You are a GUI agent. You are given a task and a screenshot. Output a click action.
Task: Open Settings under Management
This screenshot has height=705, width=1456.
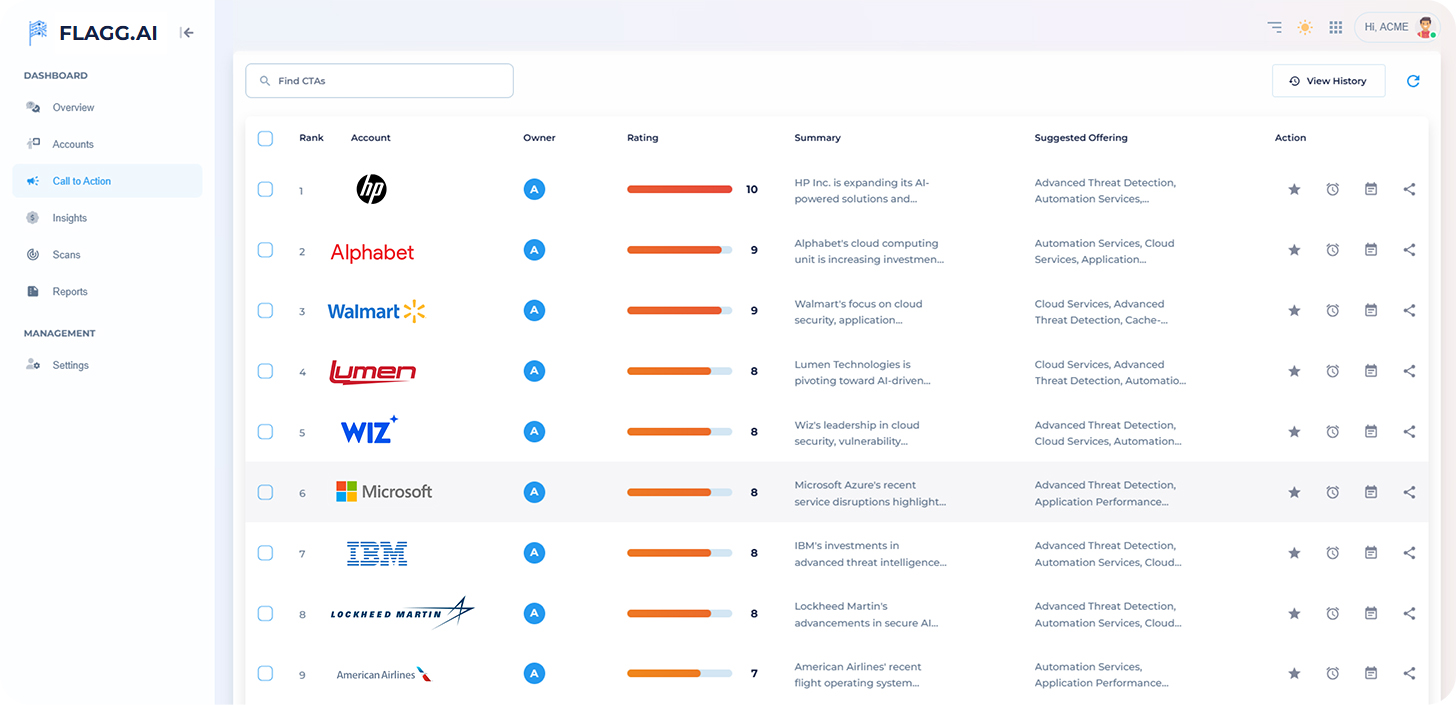[107, 365]
